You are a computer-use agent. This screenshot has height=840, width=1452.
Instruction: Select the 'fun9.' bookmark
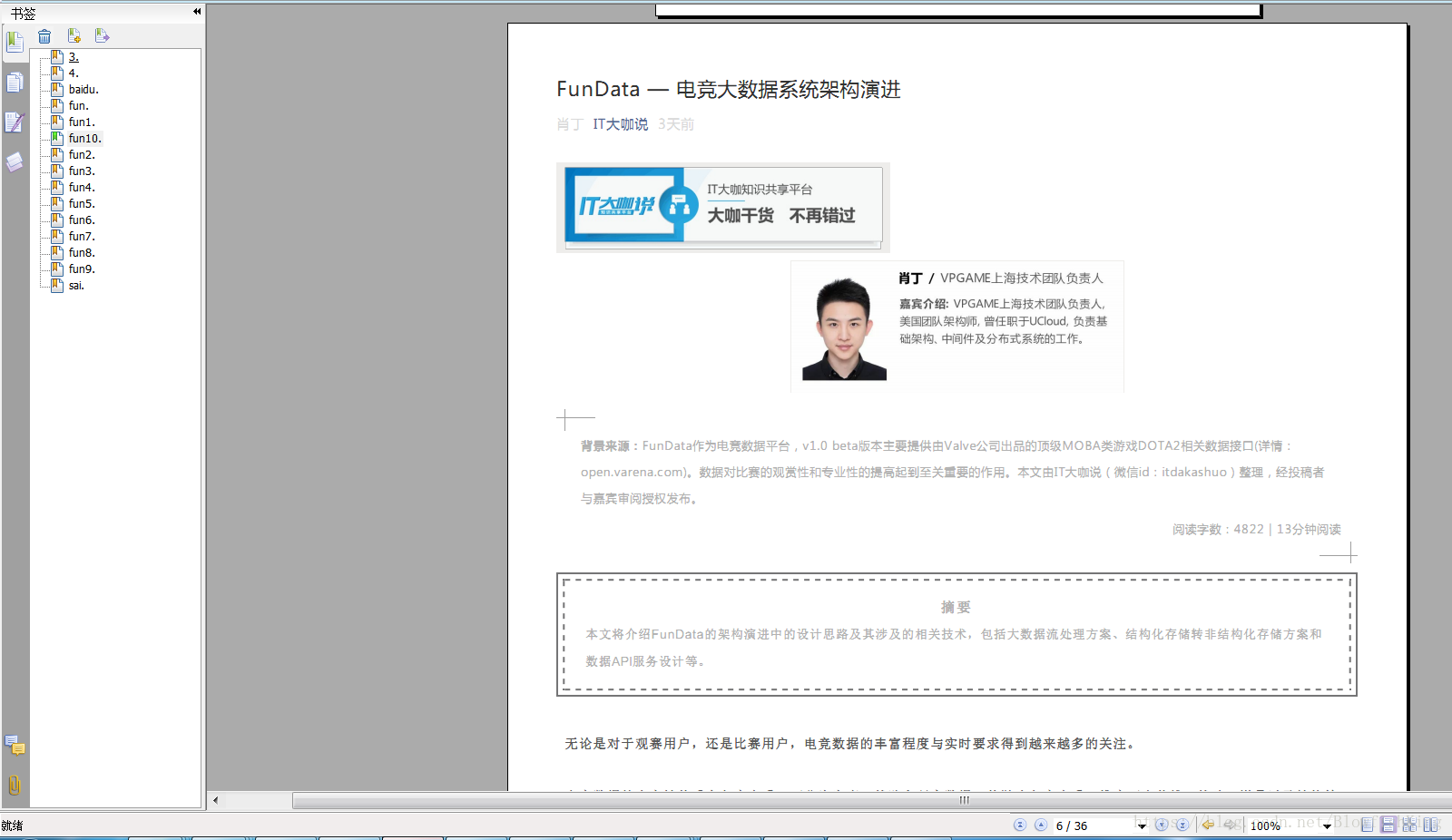(82, 269)
